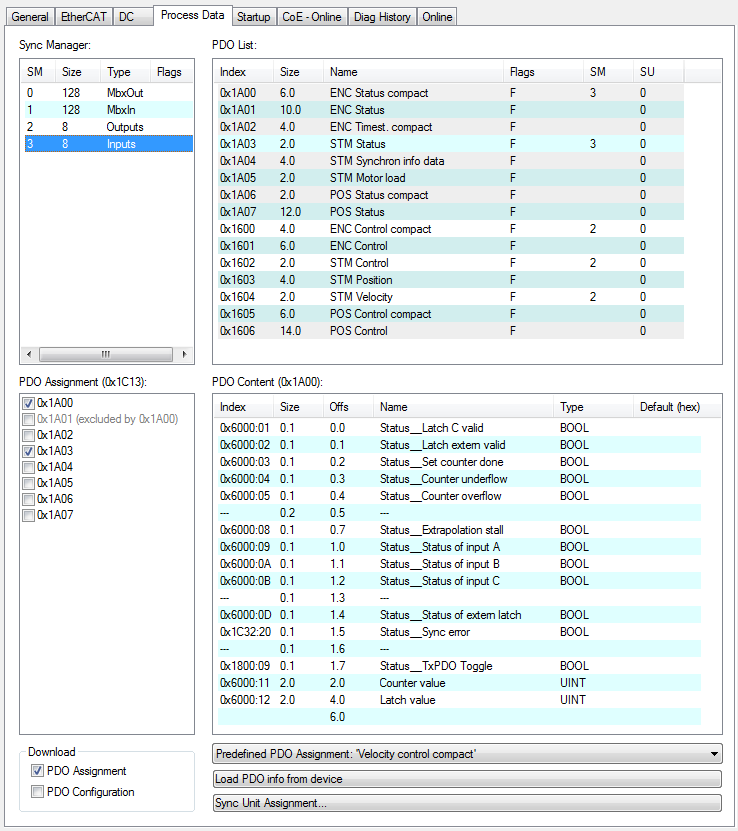Select 0x1606 POS Control PDO row
This screenshot has height=831, width=738.
coord(450,331)
